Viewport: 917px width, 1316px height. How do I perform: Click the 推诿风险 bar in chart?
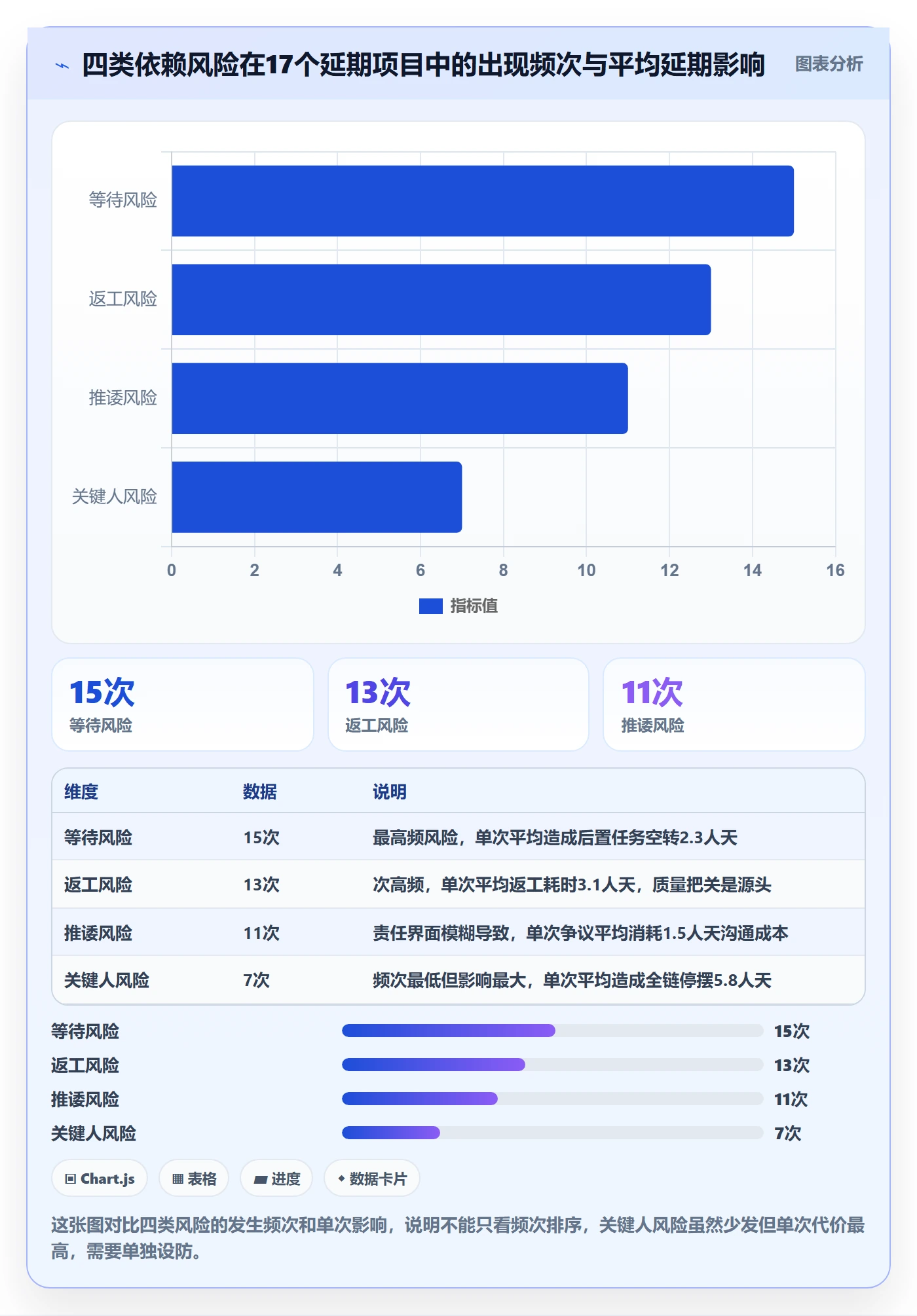[400, 398]
